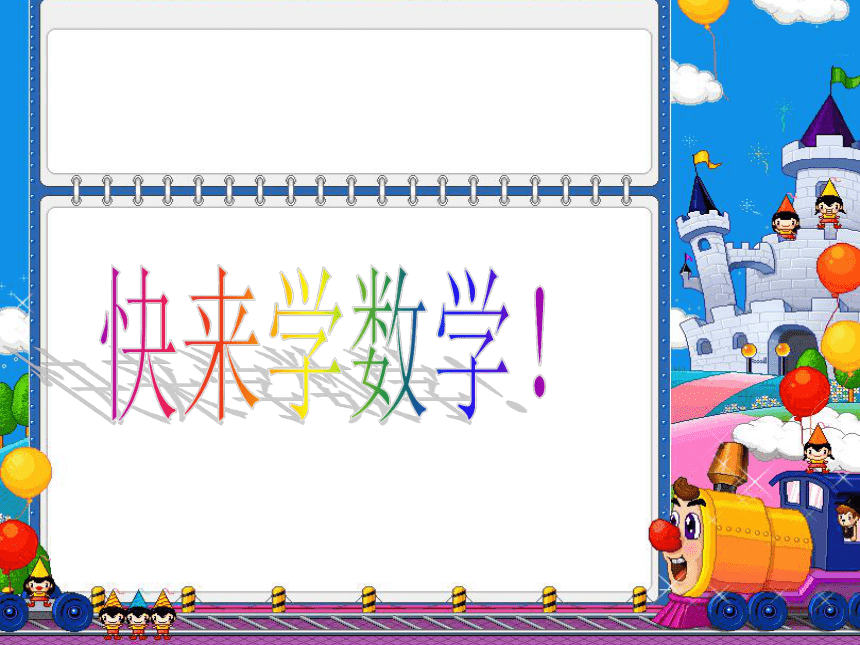The height and width of the screenshot is (645, 860).
Task: Click the rainbow WordArt title 快来学数学！
Action: [x=324, y=344]
